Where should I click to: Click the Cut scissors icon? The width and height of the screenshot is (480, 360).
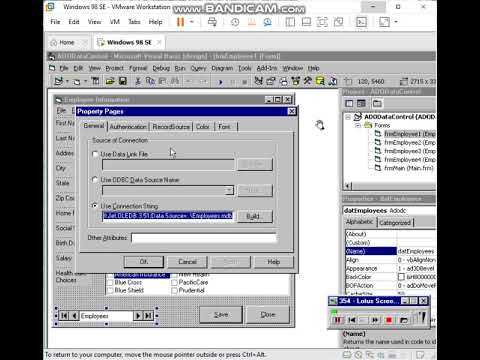point(138,81)
